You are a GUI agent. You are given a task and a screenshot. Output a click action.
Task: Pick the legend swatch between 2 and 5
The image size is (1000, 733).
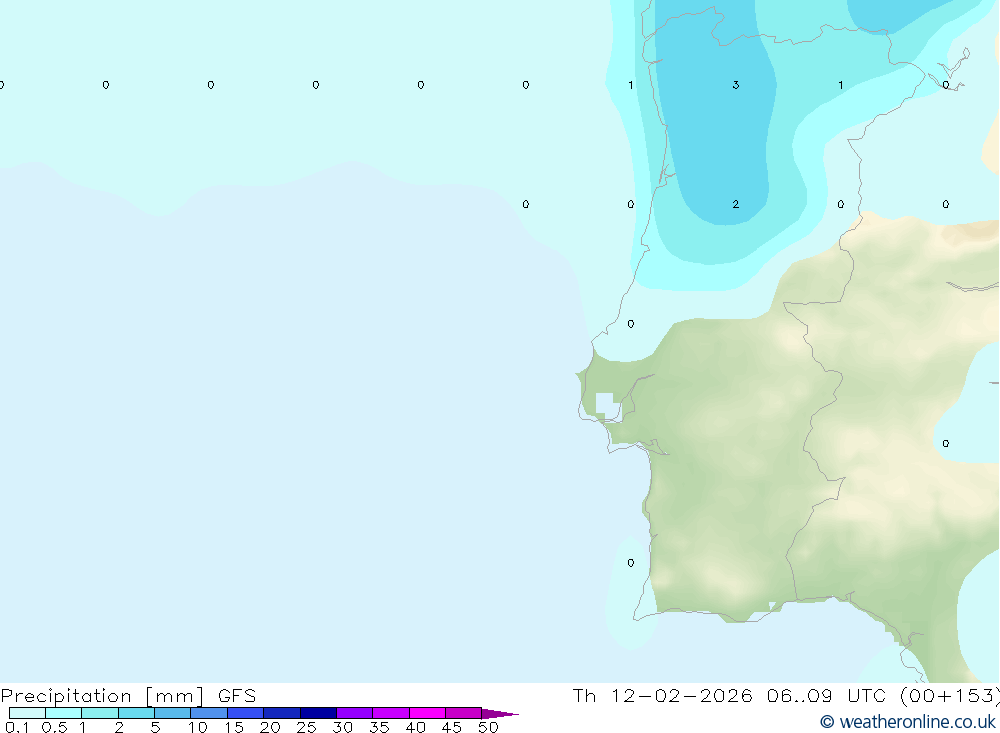pos(136,713)
